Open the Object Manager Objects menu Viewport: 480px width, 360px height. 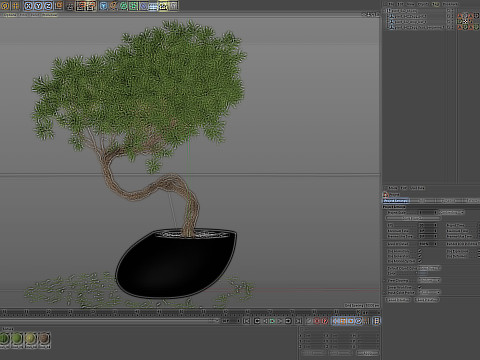423,4
